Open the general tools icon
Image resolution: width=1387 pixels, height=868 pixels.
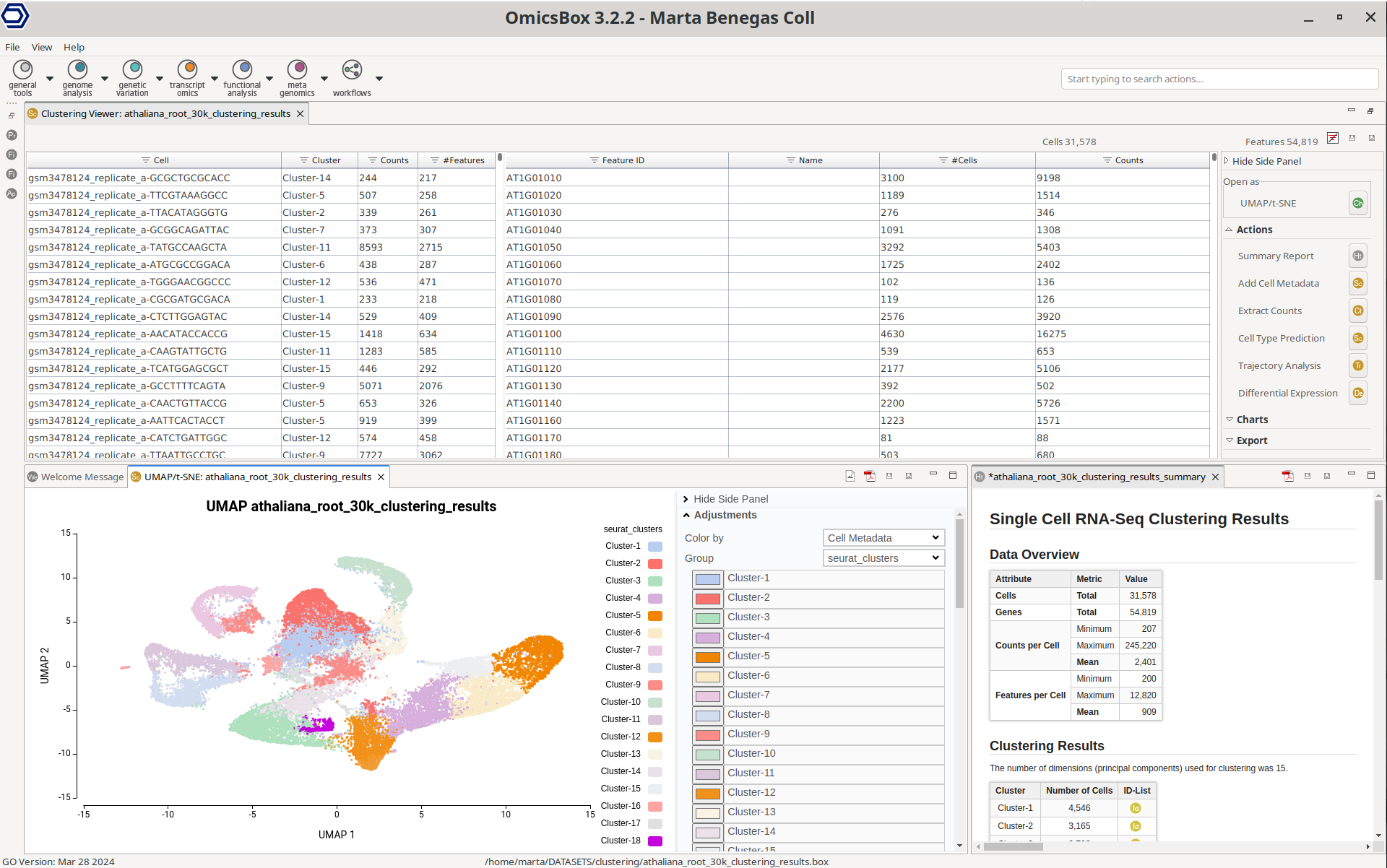tap(23, 69)
